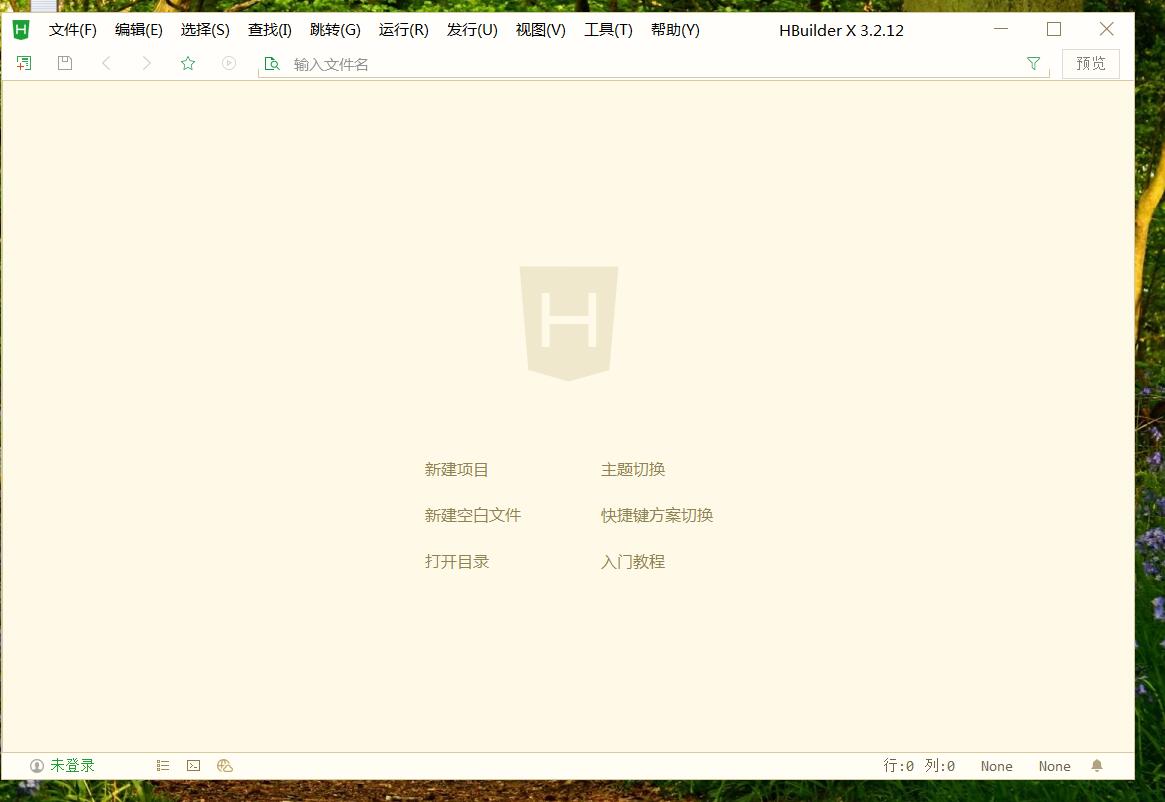
Task: Toggle the project list icon in status bar
Action: (x=163, y=766)
